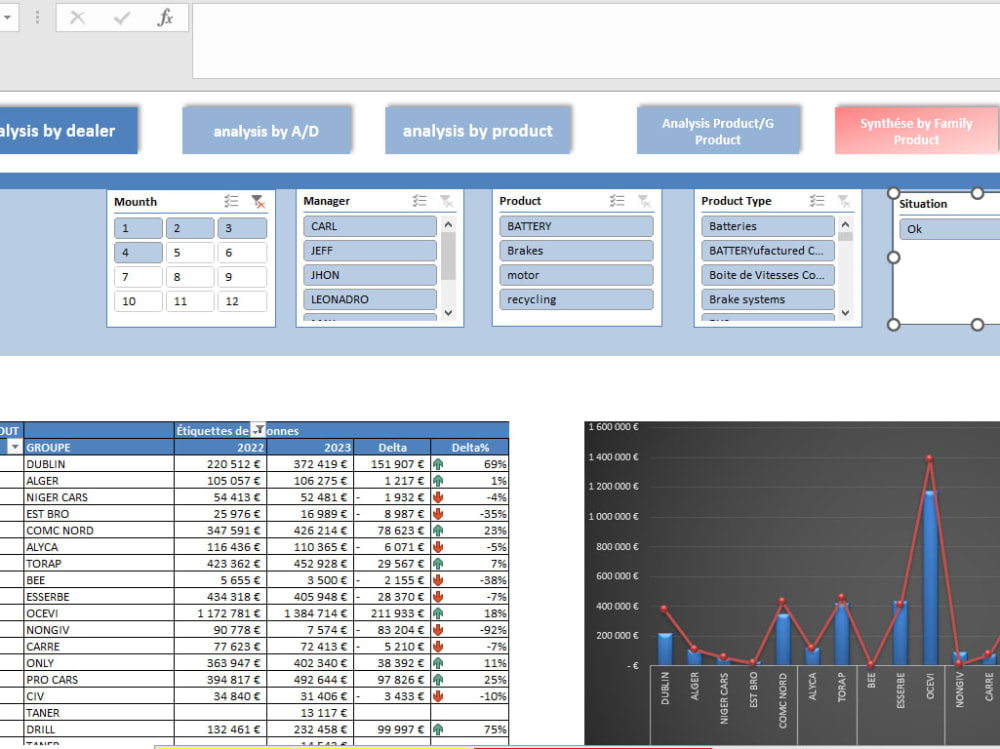This screenshot has width=1000, height=749.
Task: Select month 9 in Mounth slicer
Action: coord(242,276)
